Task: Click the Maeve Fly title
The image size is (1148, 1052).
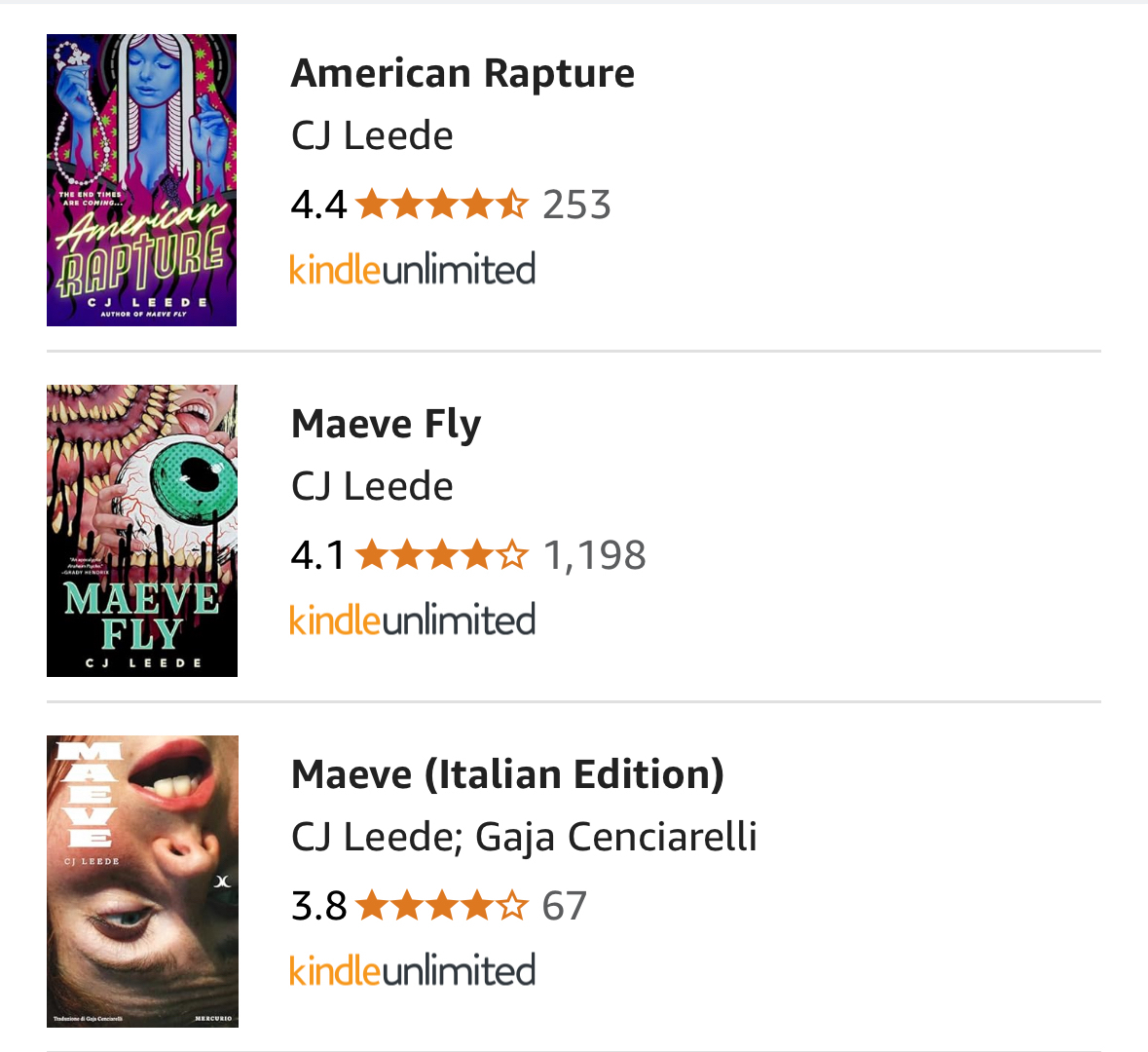Action: pos(386,425)
